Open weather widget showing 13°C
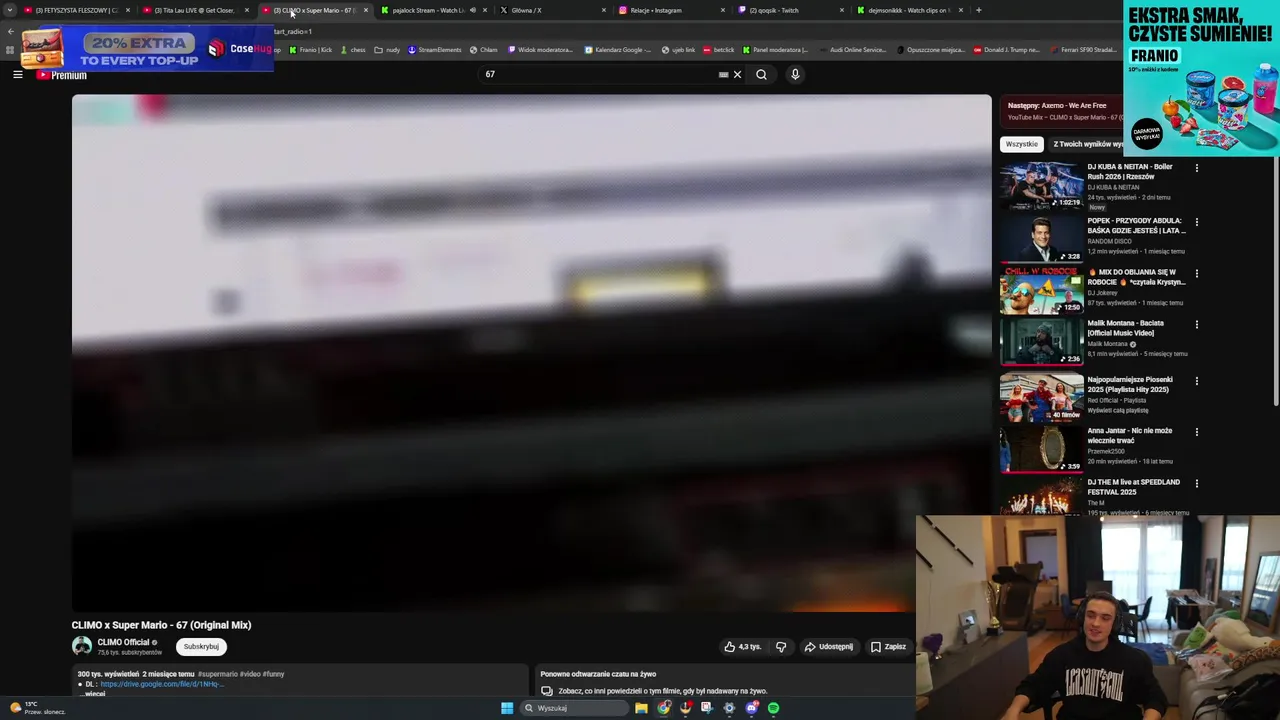The image size is (1280, 720). [38, 708]
